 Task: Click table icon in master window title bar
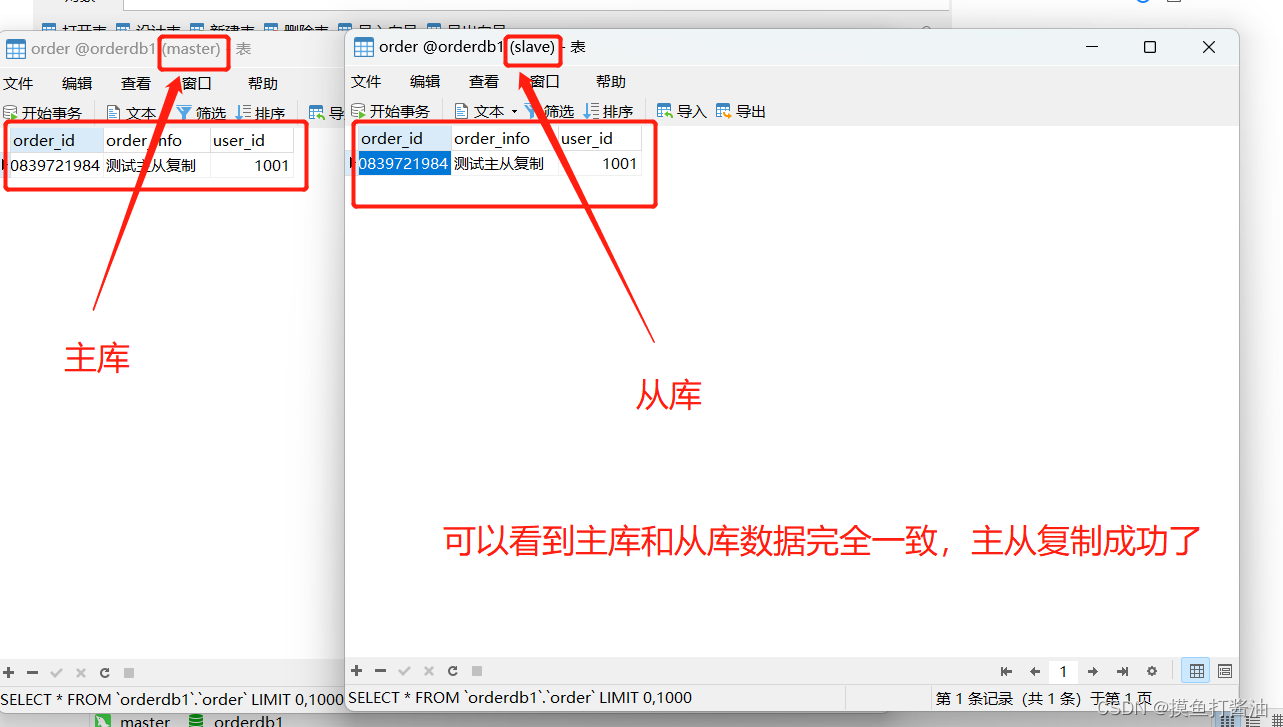tap(15, 48)
